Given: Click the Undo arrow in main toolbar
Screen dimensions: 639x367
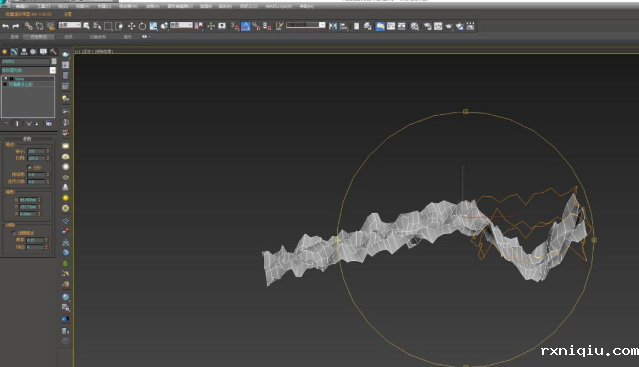Looking at the screenshot, I should pos(5,26).
